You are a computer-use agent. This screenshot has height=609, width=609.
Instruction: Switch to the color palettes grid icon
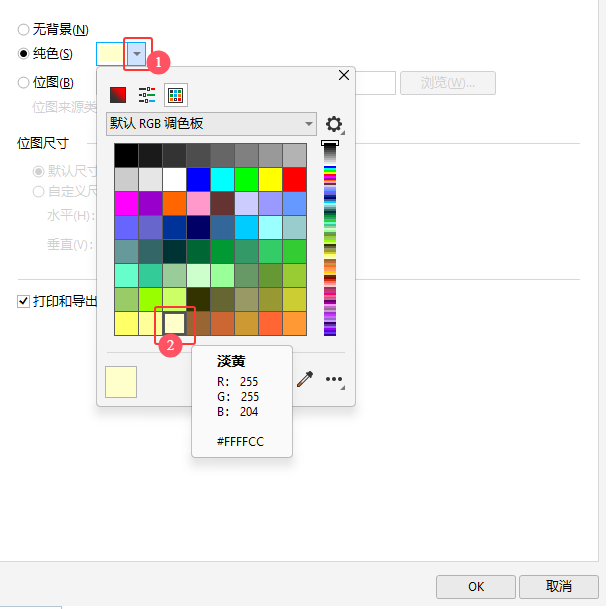(176, 95)
